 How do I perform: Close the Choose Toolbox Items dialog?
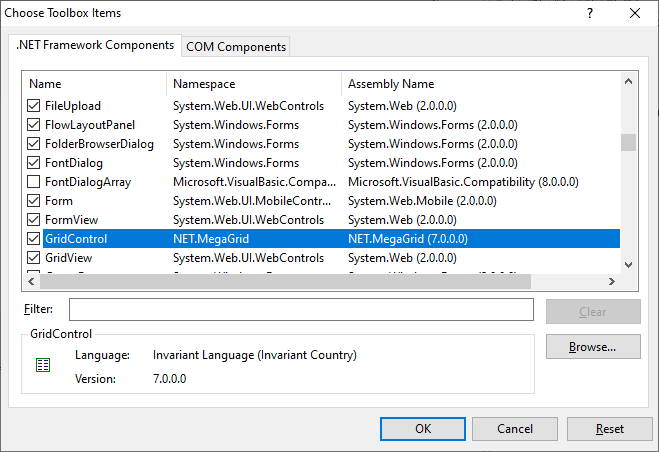[635, 14]
